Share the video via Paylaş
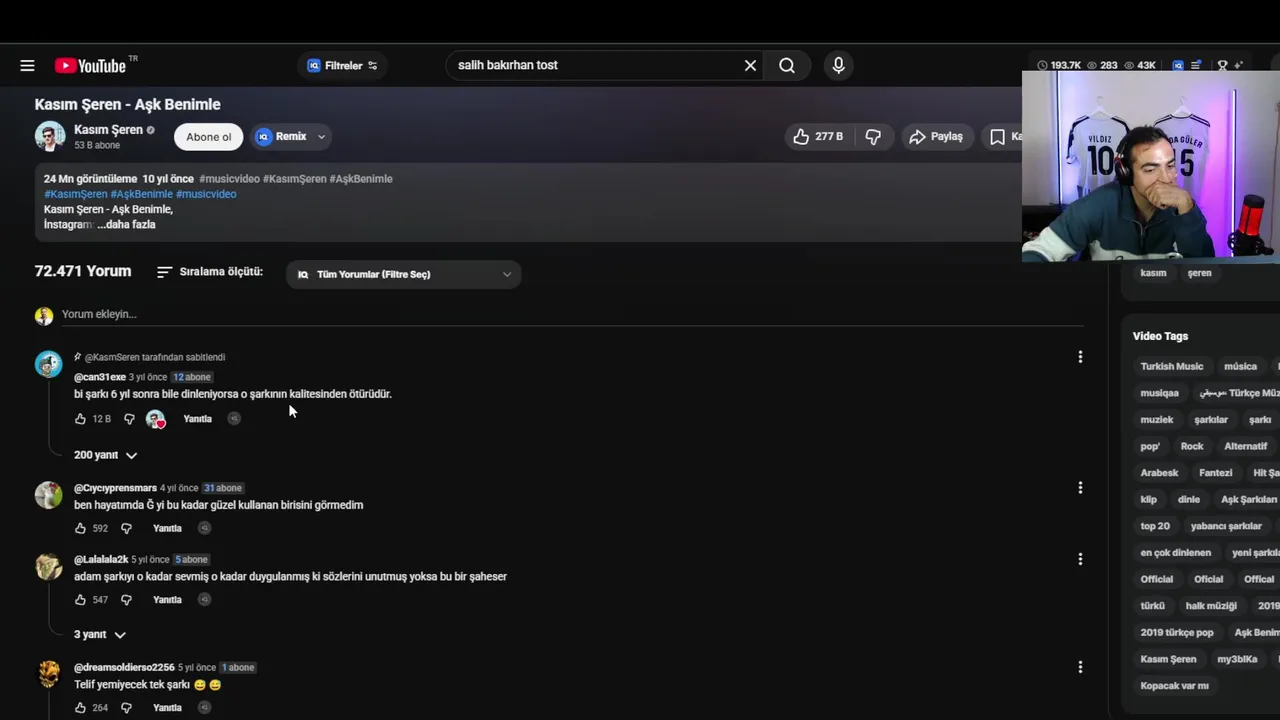Viewport: 1280px width, 720px height. (x=936, y=137)
